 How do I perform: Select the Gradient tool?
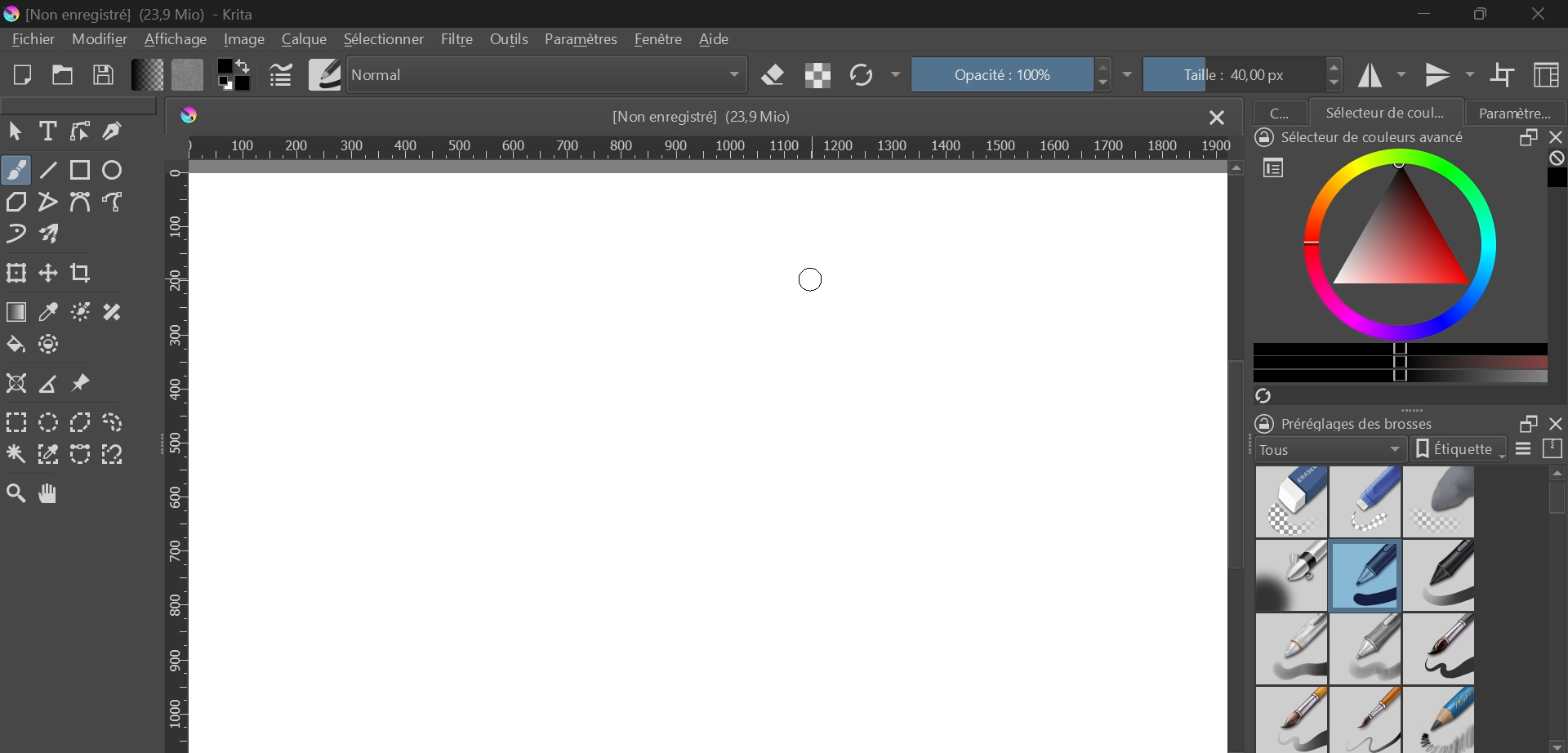pos(16,312)
